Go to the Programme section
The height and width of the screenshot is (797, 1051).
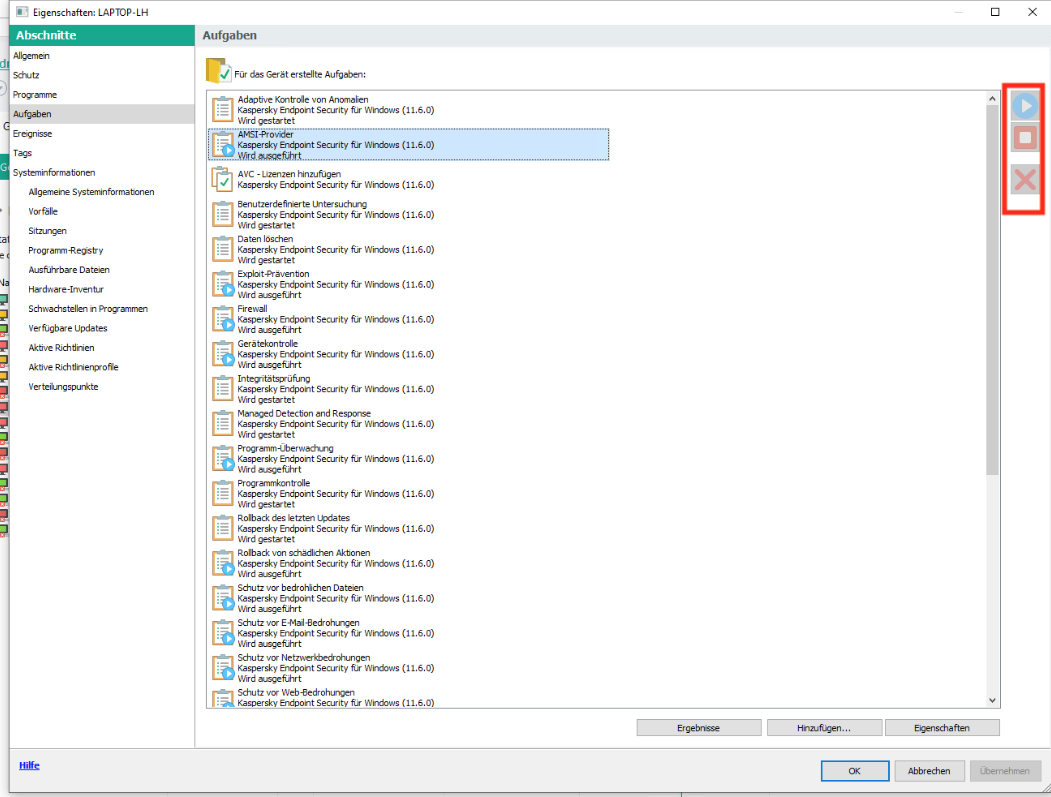click(35, 95)
